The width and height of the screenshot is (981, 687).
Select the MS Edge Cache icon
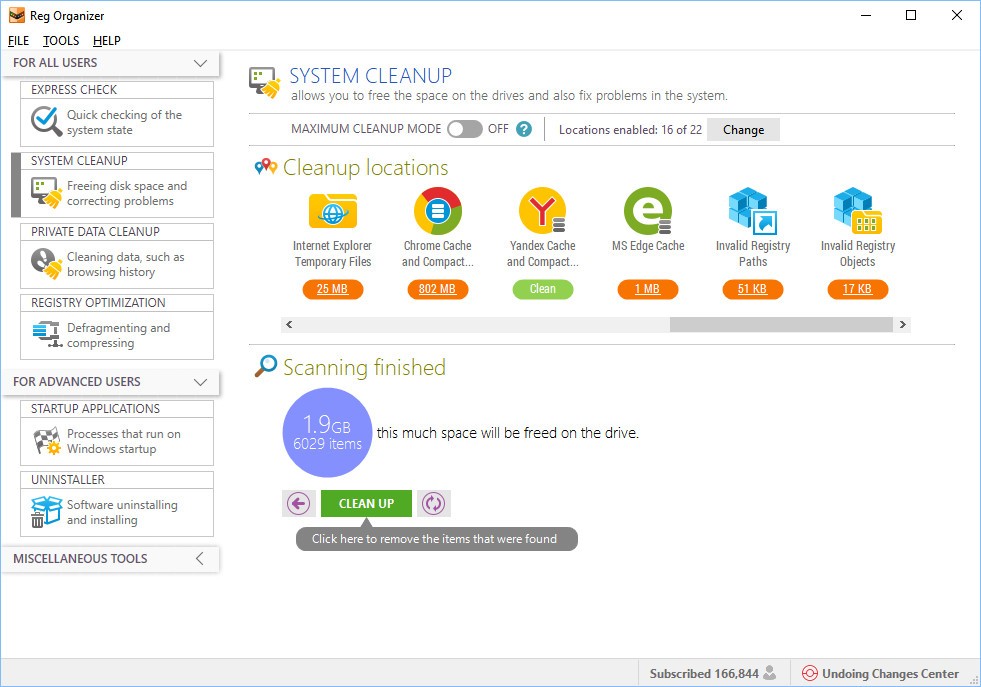pyautogui.click(x=647, y=211)
